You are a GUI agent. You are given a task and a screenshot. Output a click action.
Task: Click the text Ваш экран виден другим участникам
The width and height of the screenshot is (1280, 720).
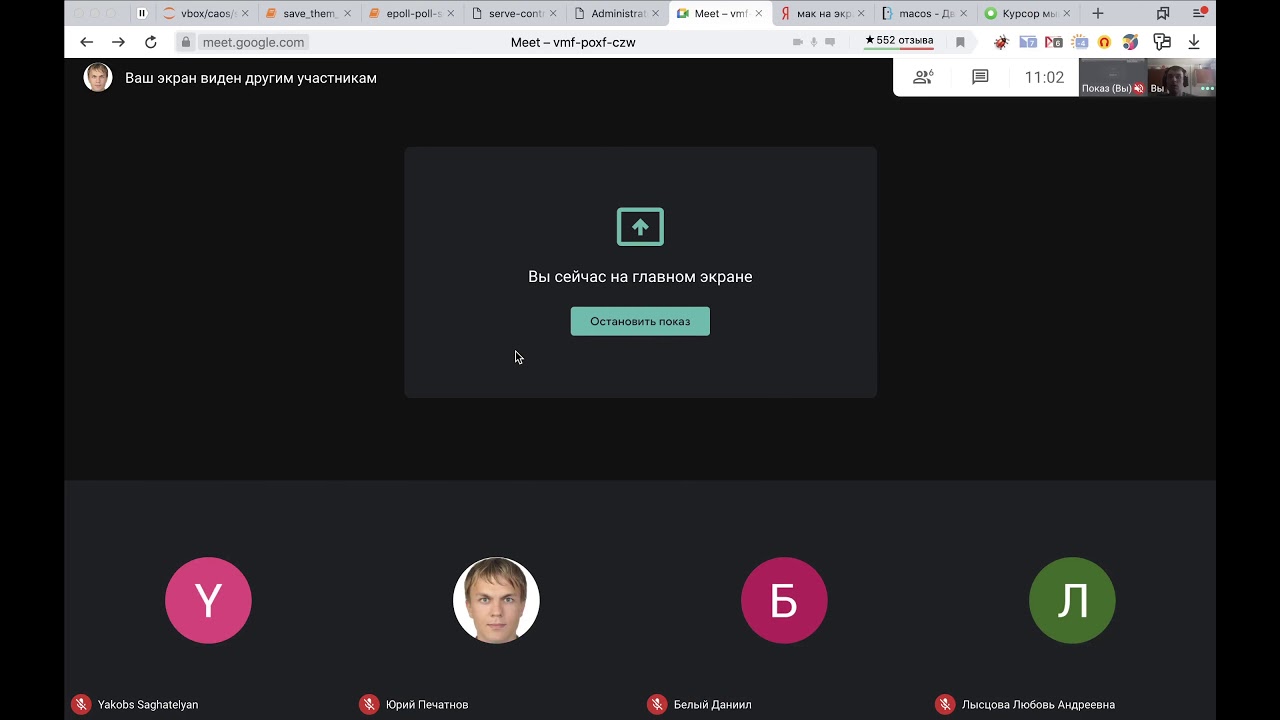251,78
